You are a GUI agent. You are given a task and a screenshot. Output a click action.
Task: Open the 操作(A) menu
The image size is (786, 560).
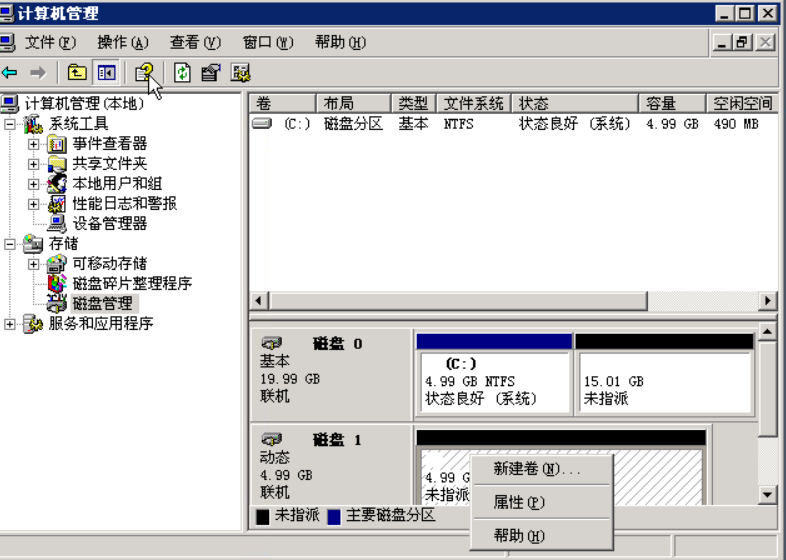tap(123, 43)
